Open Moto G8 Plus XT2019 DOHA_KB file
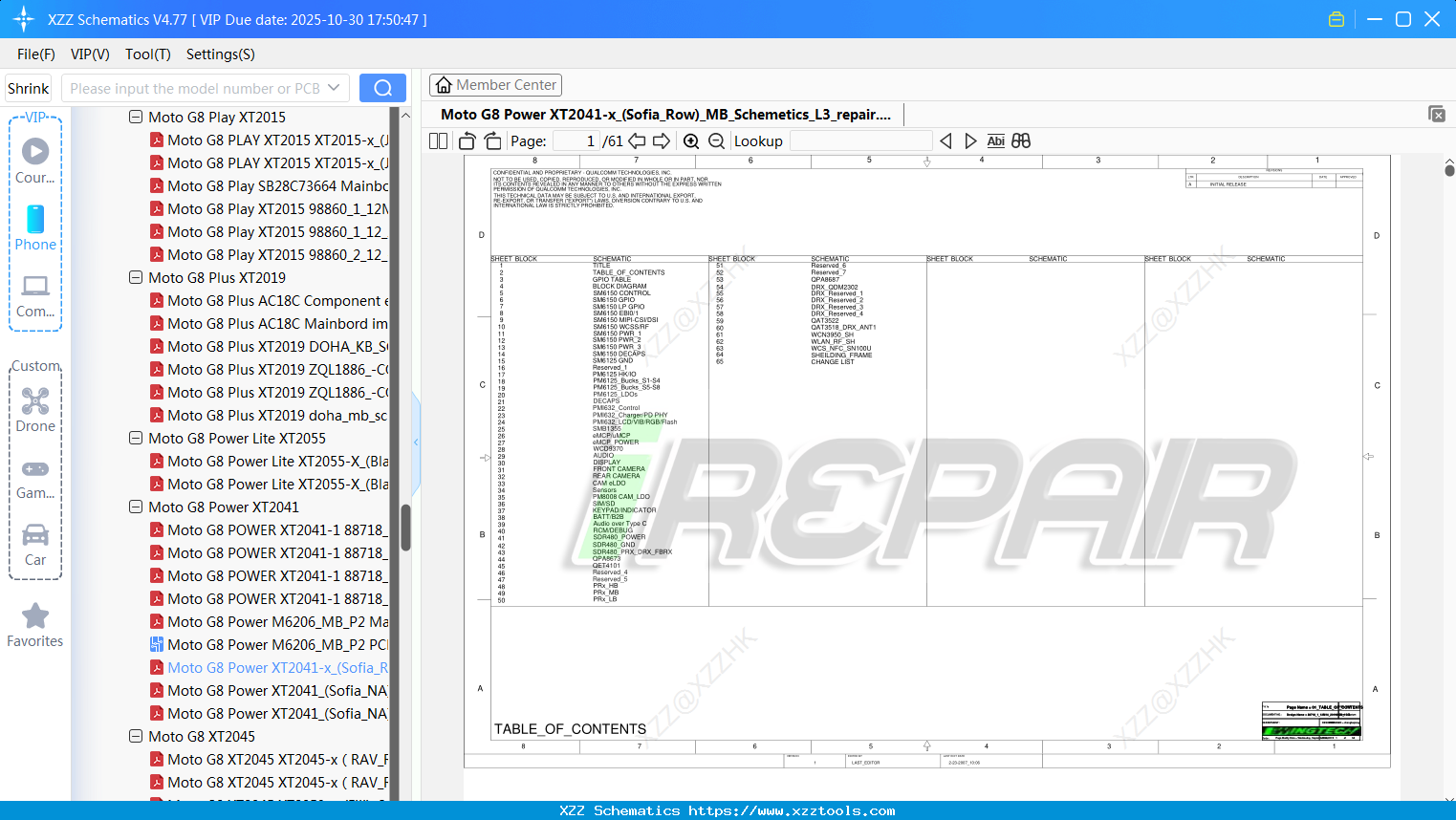 click(x=277, y=346)
